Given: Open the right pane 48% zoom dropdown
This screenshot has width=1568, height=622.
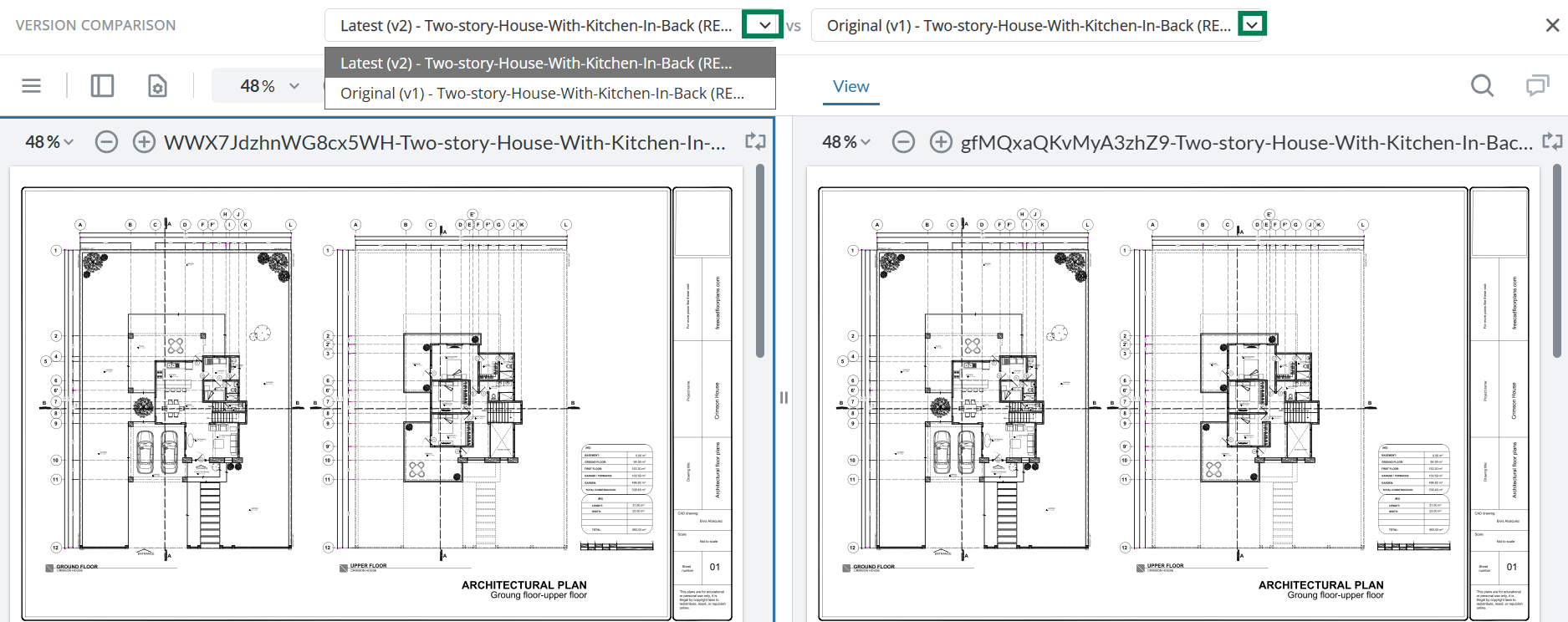Looking at the screenshot, I should point(845,142).
